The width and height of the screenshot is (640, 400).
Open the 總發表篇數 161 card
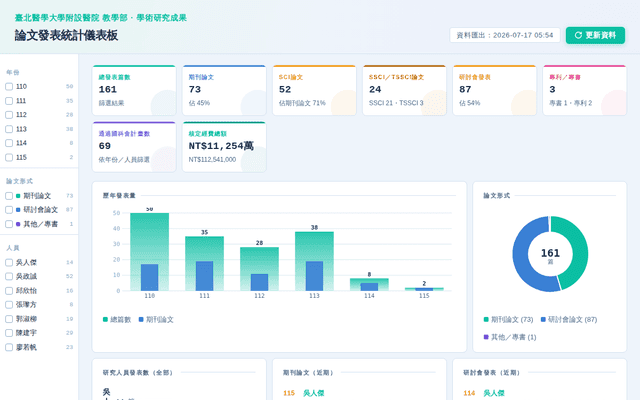point(134,90)
